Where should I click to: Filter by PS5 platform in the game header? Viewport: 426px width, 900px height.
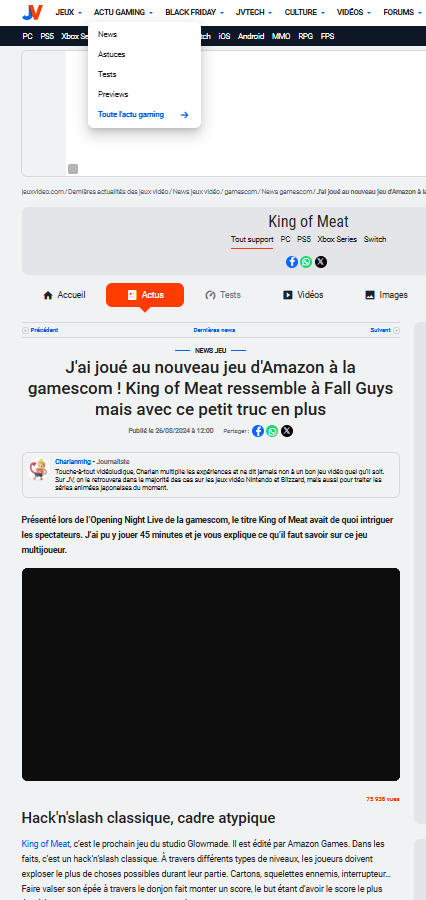pos(304,239)
